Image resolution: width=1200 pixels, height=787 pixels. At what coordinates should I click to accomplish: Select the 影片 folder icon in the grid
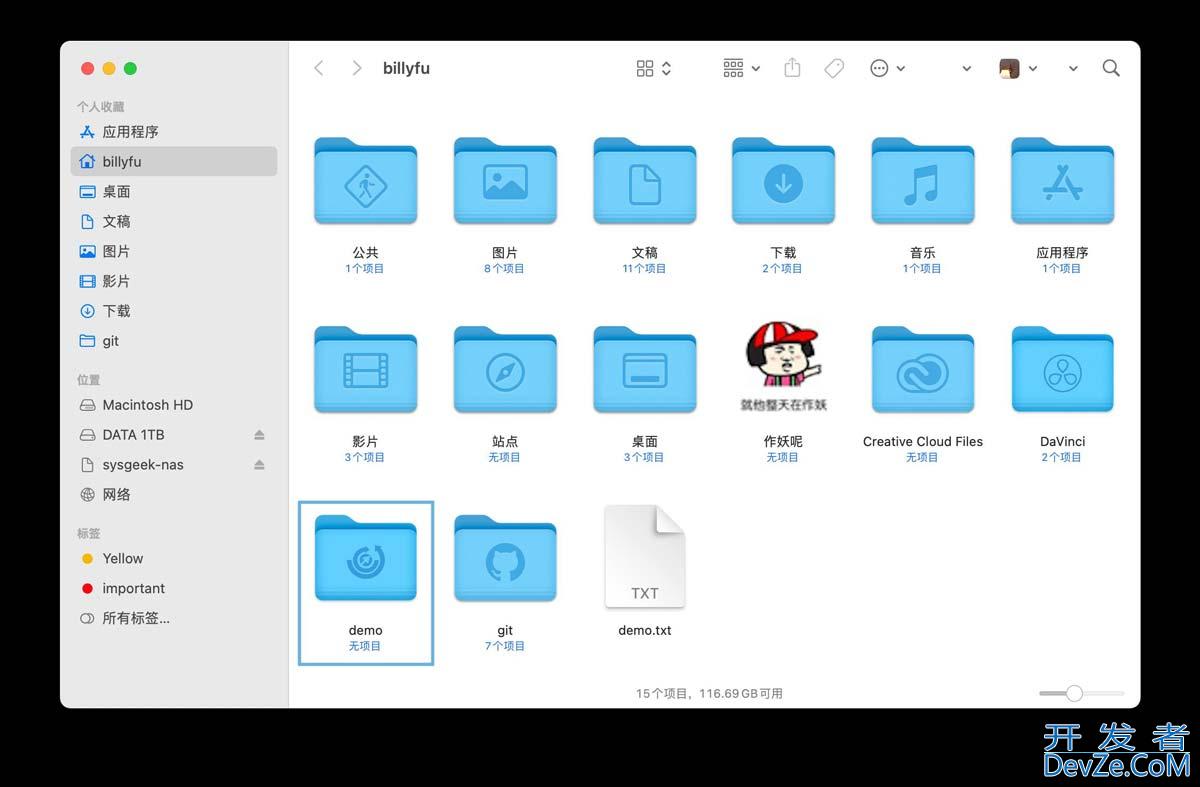[x=365, y=370]
